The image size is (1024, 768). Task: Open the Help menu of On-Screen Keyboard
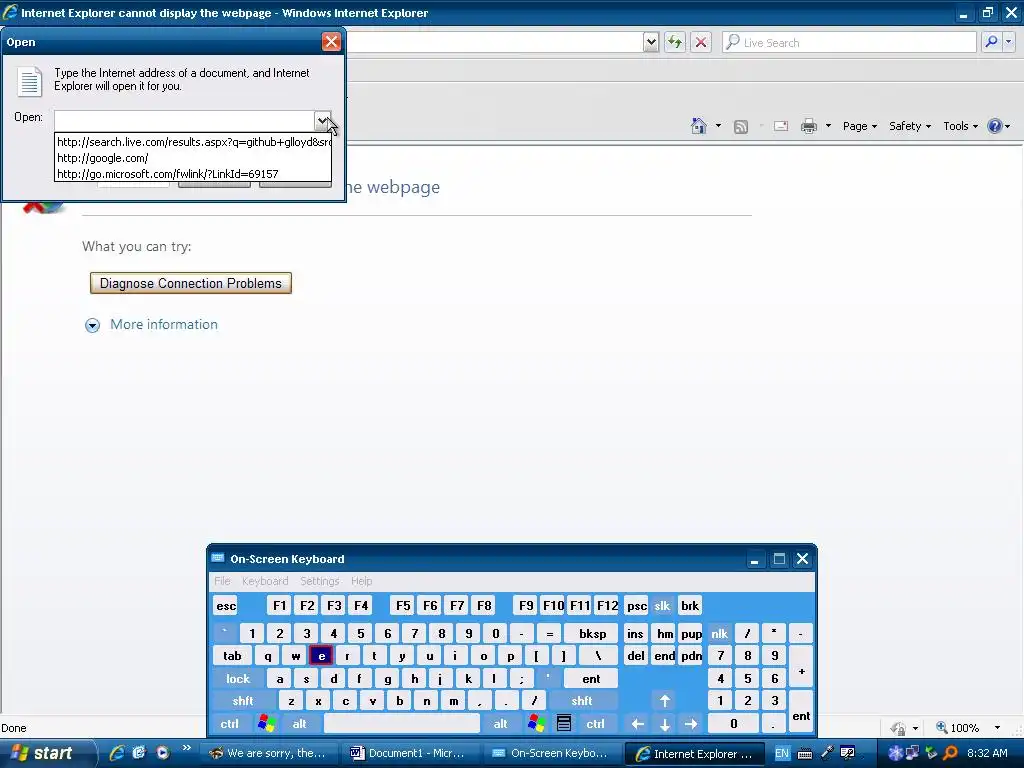pyautogui.click(x=361, y=581)
